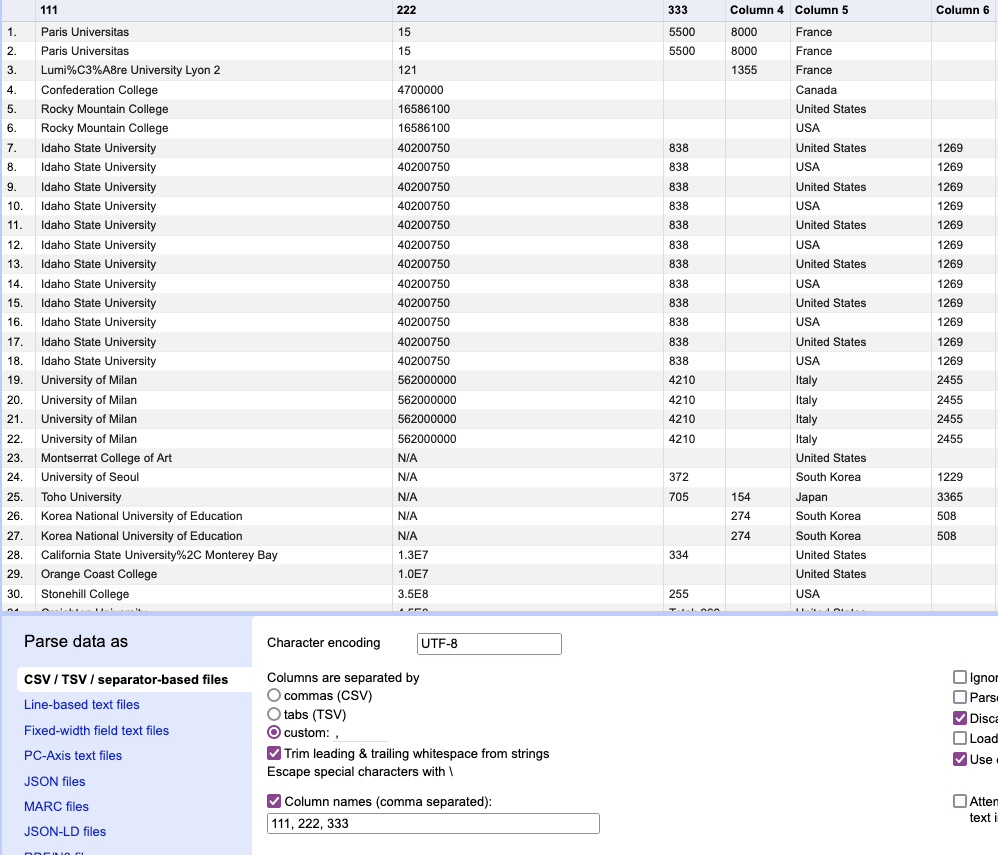Select the custom separator radio button
Screen dimensions: 998x855
point(274,732)
